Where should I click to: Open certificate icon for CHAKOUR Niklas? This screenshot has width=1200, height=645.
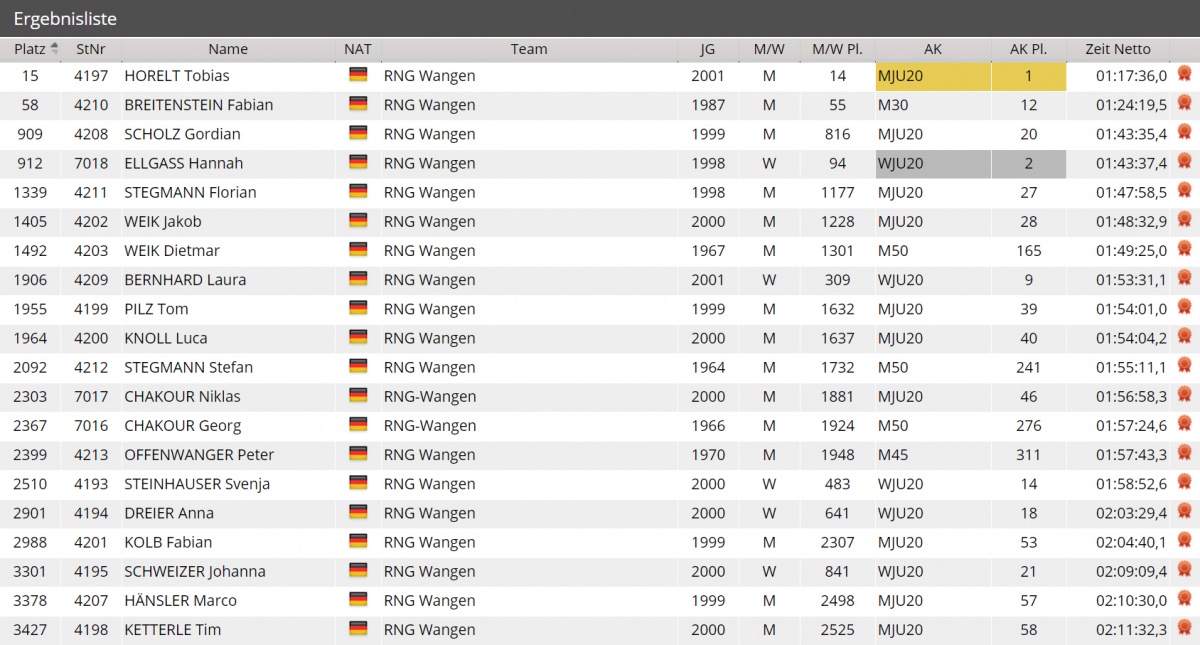pos(1185,395)
